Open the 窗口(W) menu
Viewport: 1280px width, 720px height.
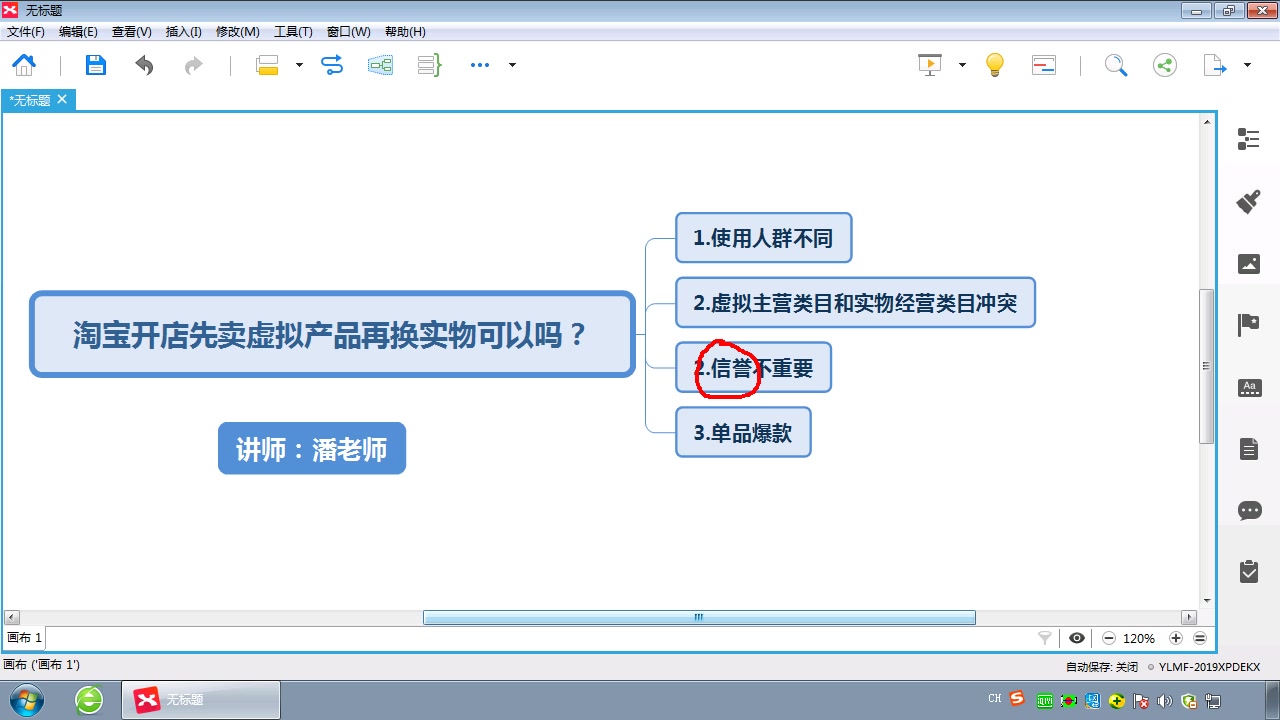coord(348,32)
